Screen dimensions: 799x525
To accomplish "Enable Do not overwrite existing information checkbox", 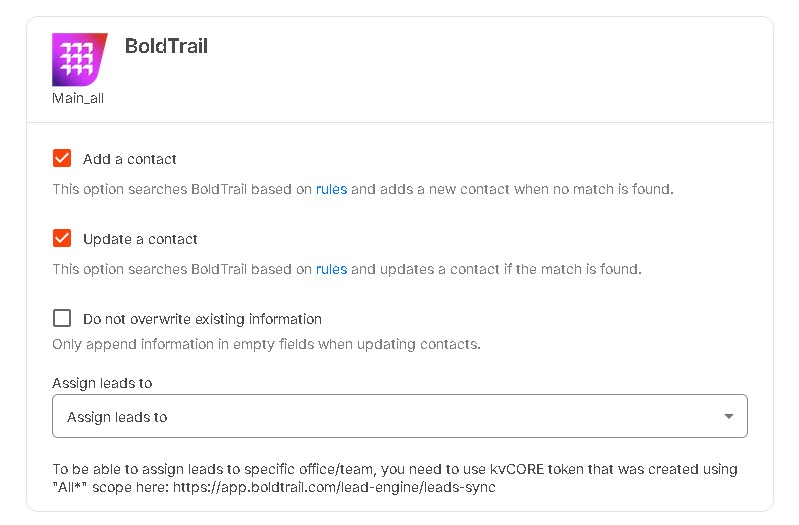I will click(62, 318).
